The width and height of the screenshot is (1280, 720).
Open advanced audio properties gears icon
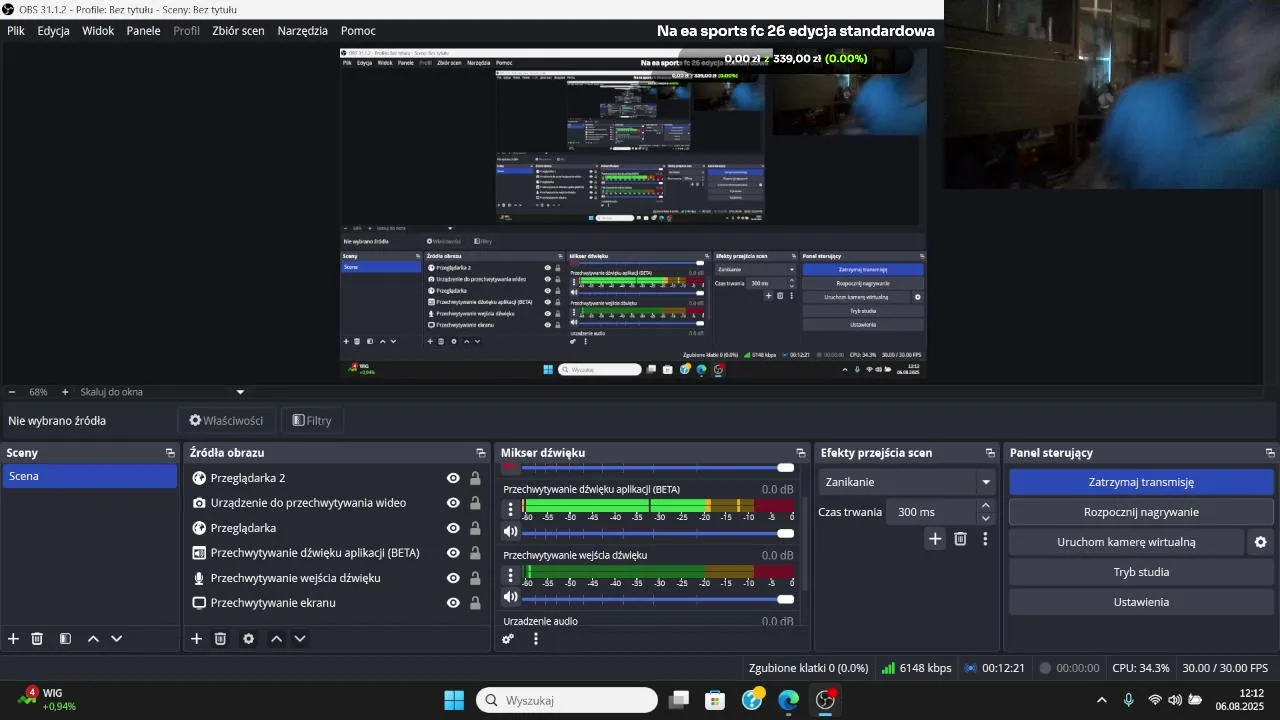coord(508,639)
